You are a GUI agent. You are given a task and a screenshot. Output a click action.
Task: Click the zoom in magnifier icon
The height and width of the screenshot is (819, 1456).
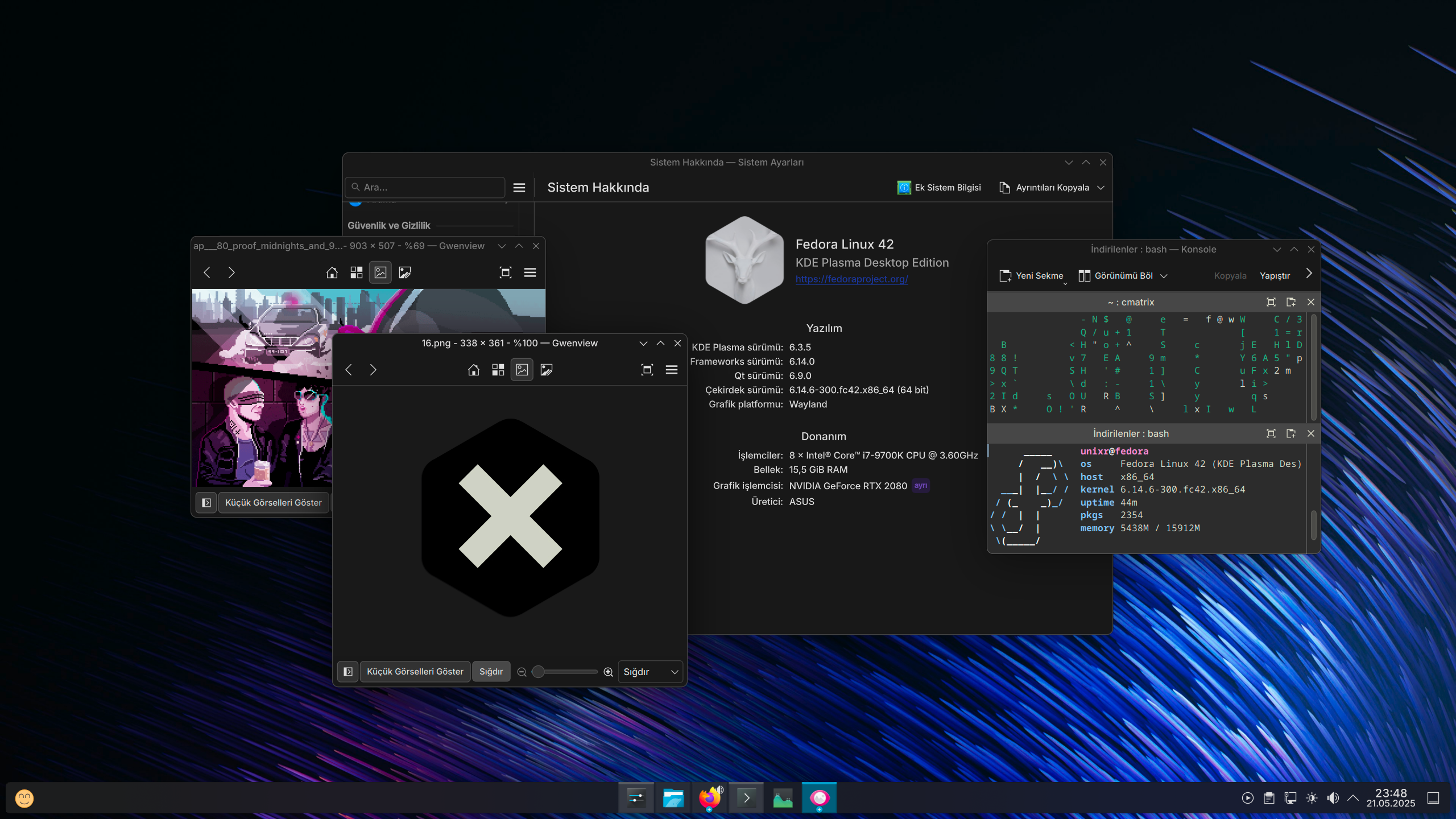[608, 672]
